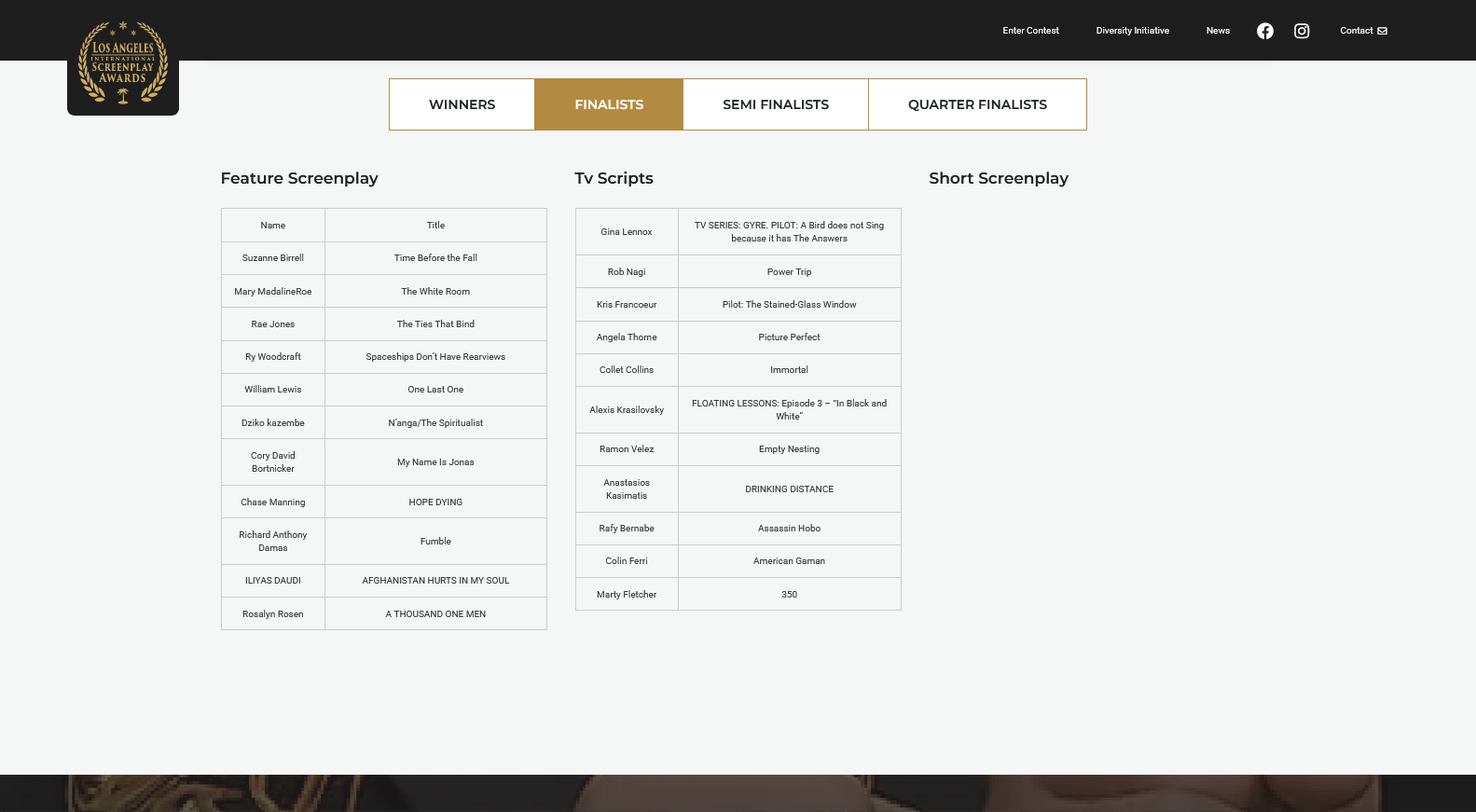Open the News menu item

(1218, 31)
